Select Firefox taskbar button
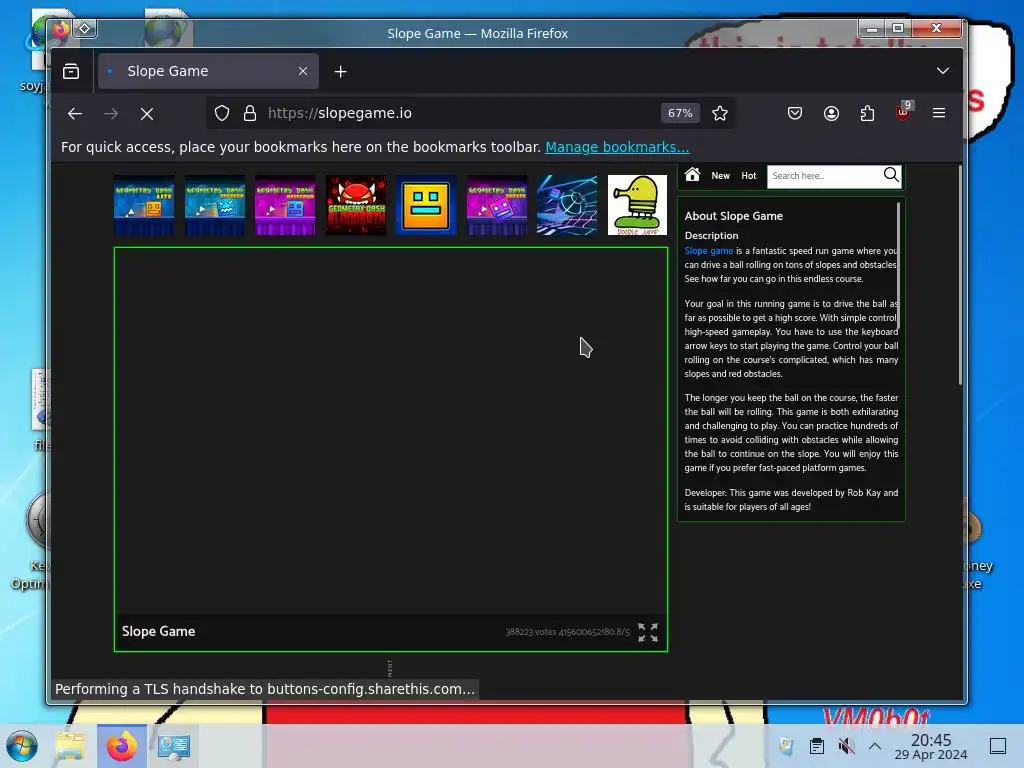The height and width of the screenshot is (768, 1024). 122,746
